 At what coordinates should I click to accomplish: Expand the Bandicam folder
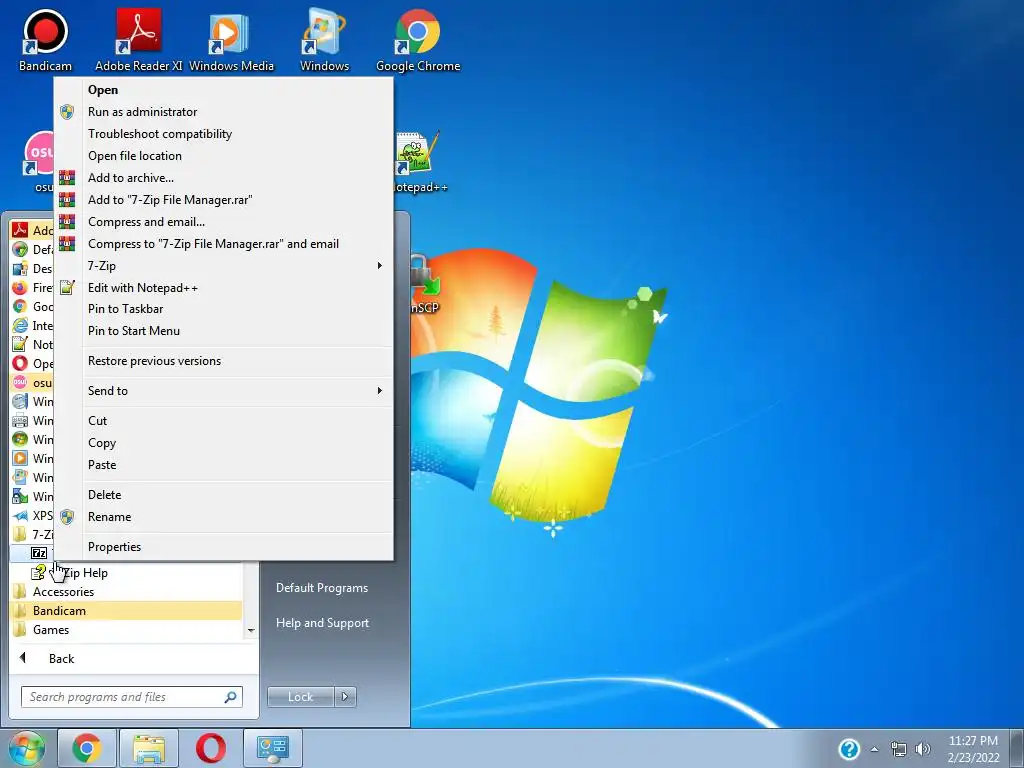pos(127,611)
